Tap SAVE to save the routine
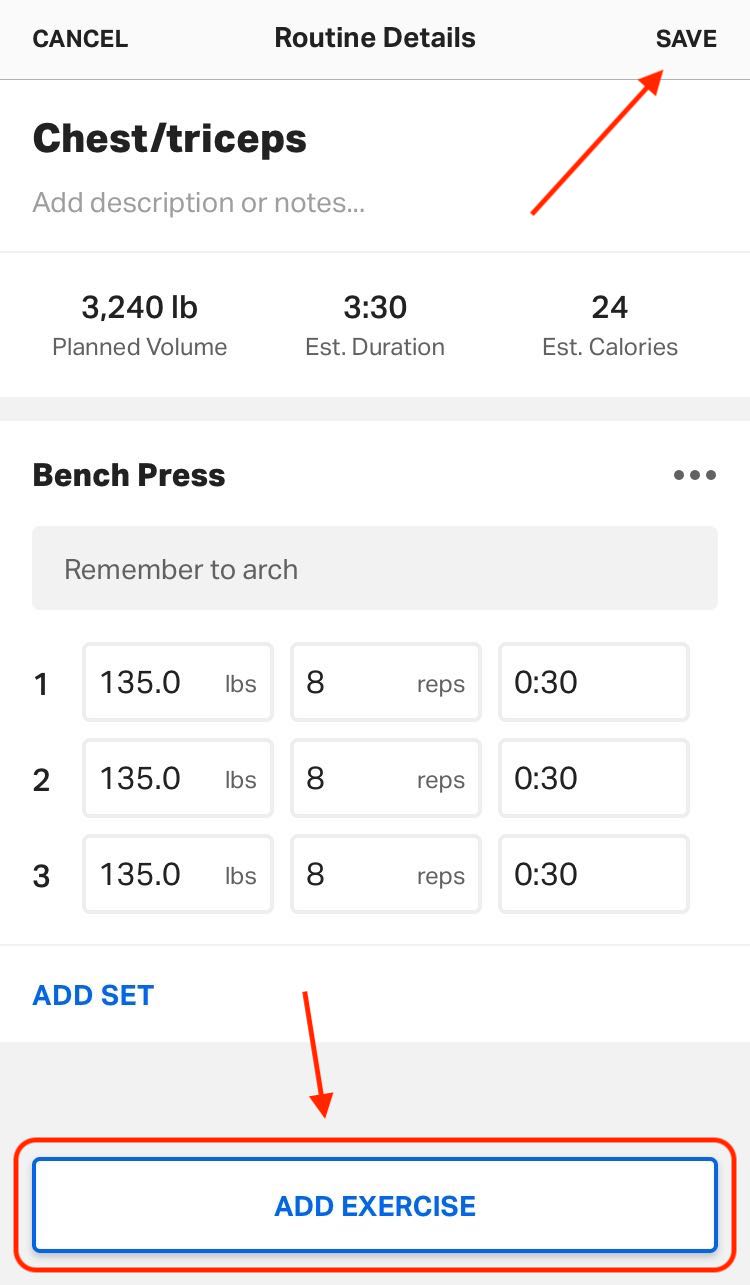Screen dimensions: 750x1285 (x=686, y=38)
